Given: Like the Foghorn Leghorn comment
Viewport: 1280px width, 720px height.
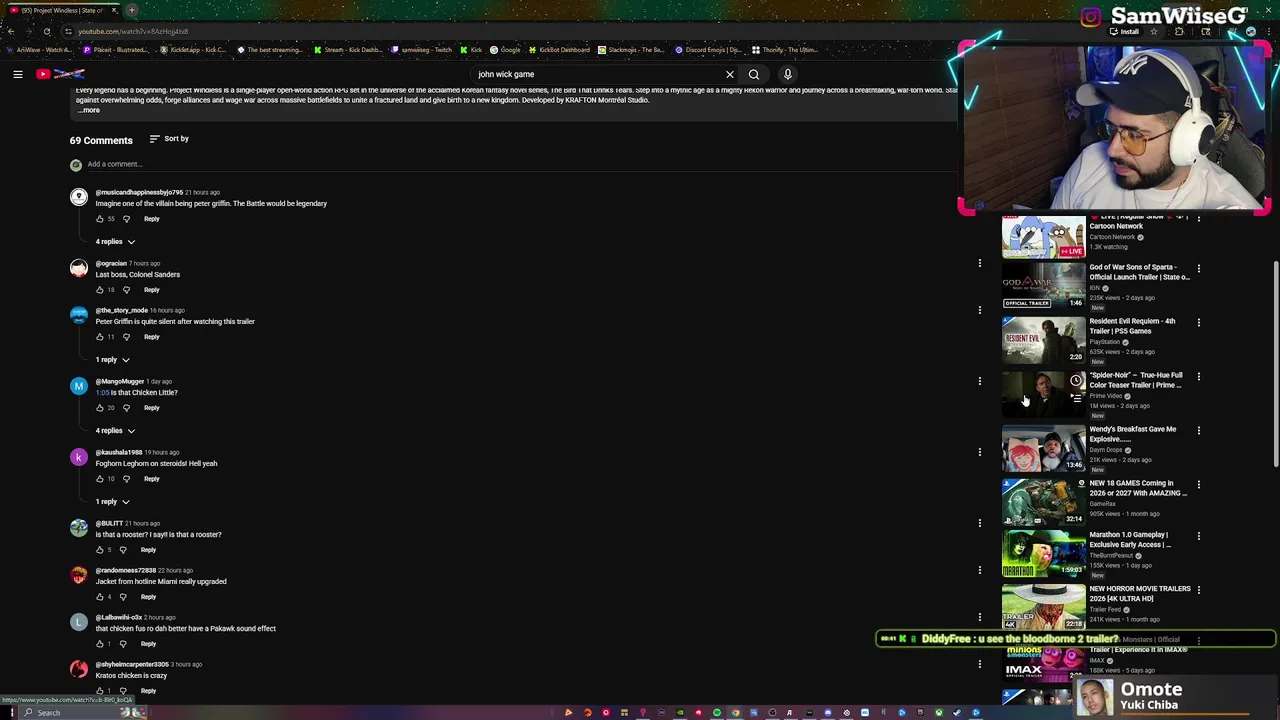Looking at the screenshot, I should 100,479.
